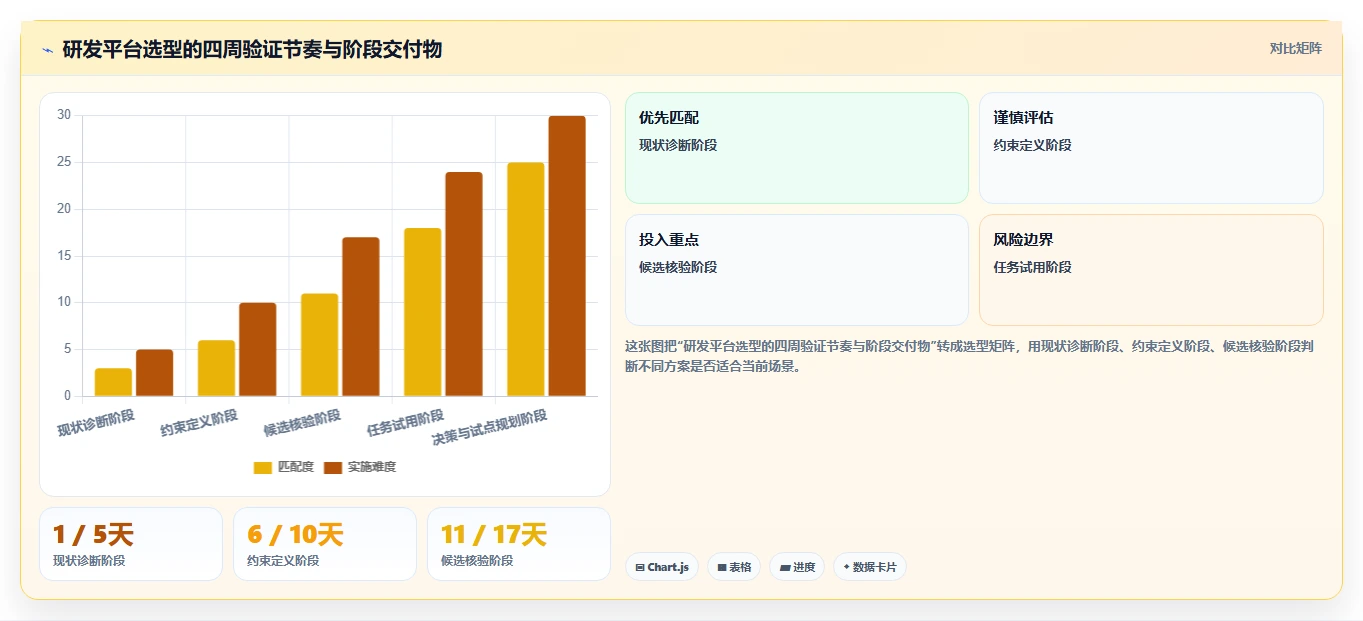Screen dimensions: 1363x621
Task: Open the 优先匹配 matrix card
Action: coord(797,148)
